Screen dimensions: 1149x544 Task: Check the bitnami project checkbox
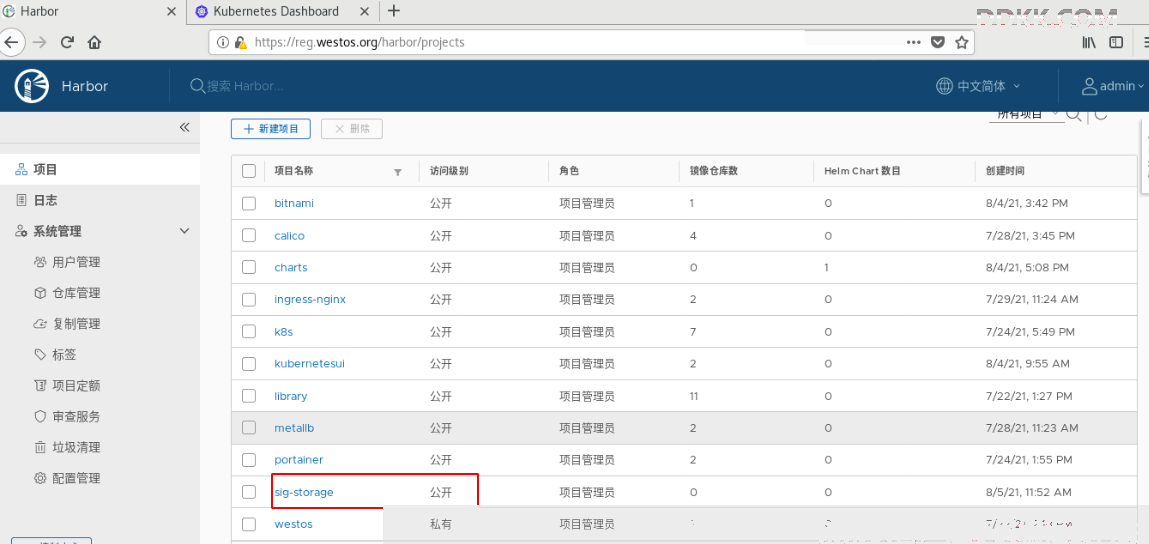tap(249, 203)
